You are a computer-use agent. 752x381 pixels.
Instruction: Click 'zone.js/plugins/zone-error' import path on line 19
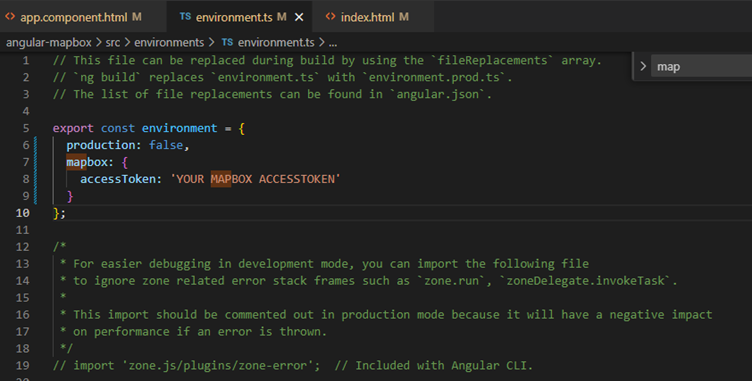point(218,366)
